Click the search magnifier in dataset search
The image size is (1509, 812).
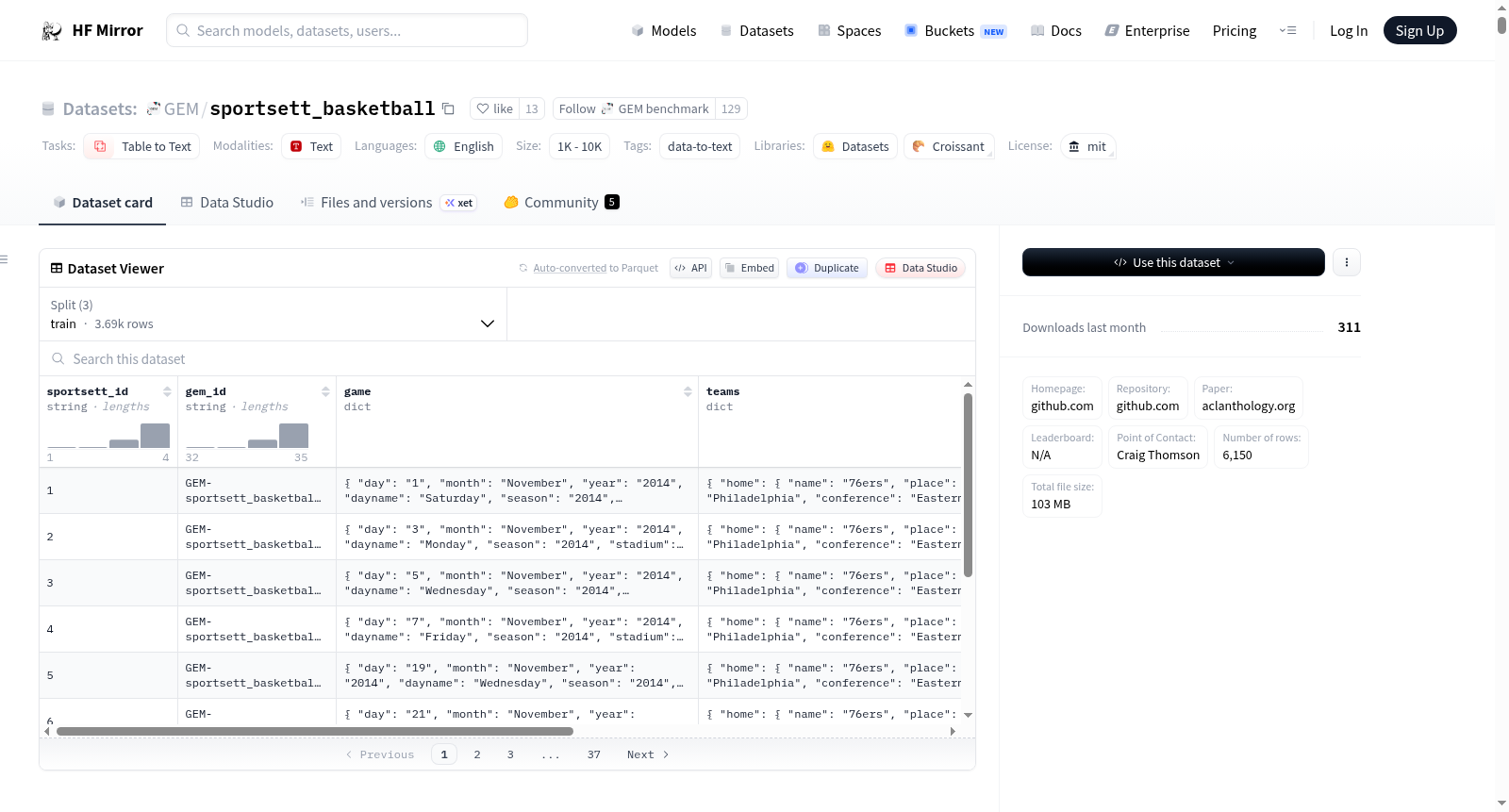[58, 358]
